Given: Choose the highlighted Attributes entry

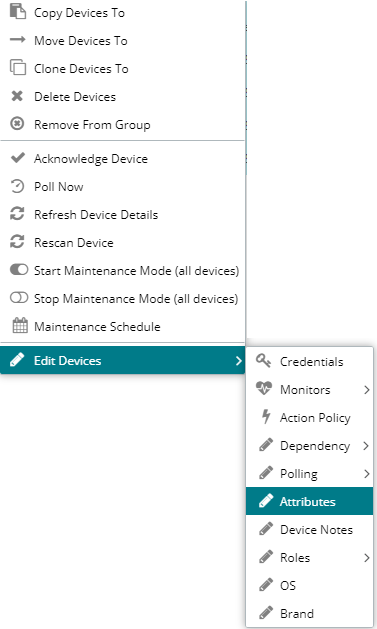Looking at the screenshot, I should [x=310, y=501].
